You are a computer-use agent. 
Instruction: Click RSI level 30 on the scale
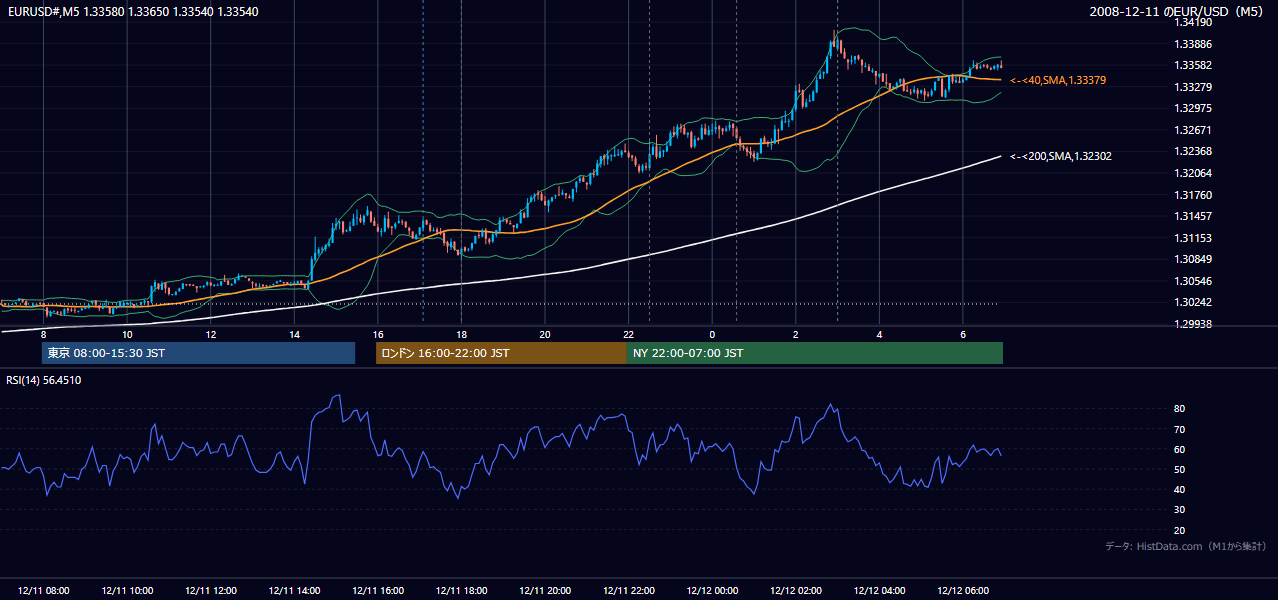click(x=1180, y=509)
